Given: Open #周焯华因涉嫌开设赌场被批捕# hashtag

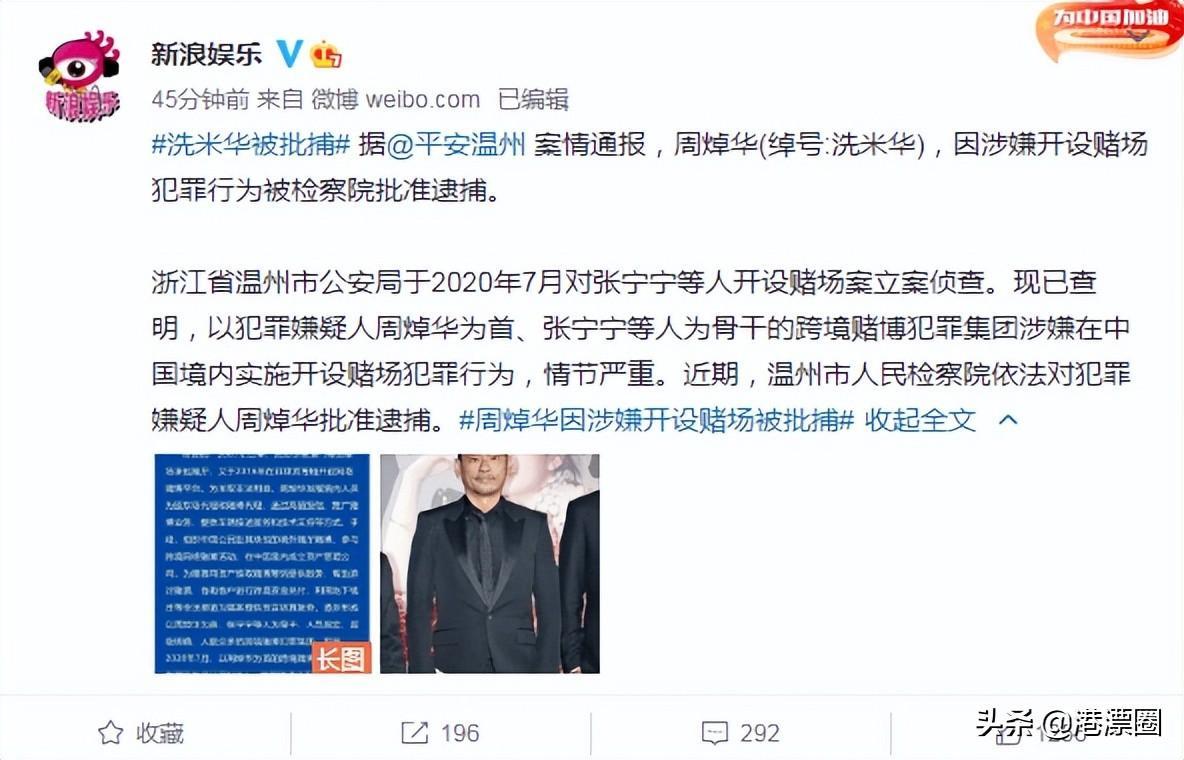Looking at the screenshot, I should (656, 420).
